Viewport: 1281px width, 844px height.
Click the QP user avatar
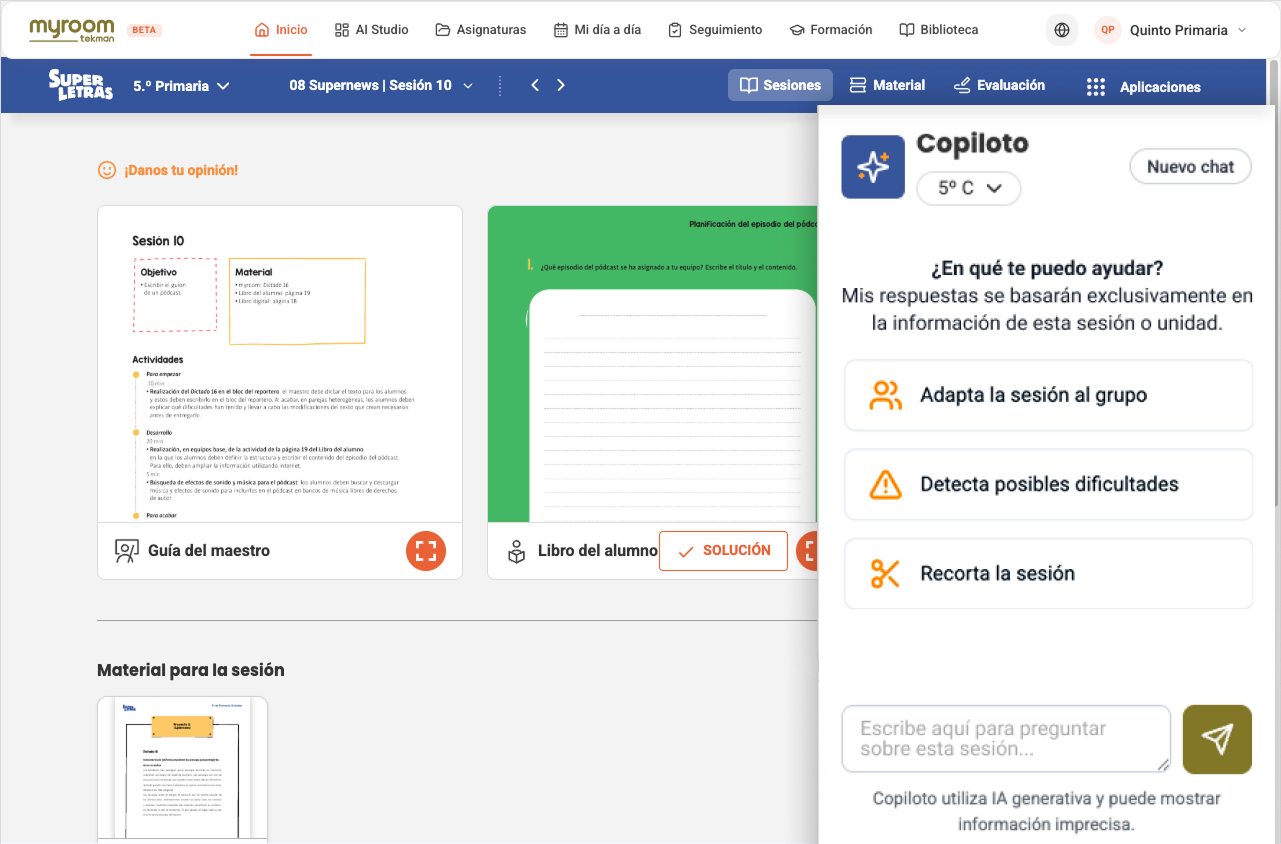coord(1108,30)
